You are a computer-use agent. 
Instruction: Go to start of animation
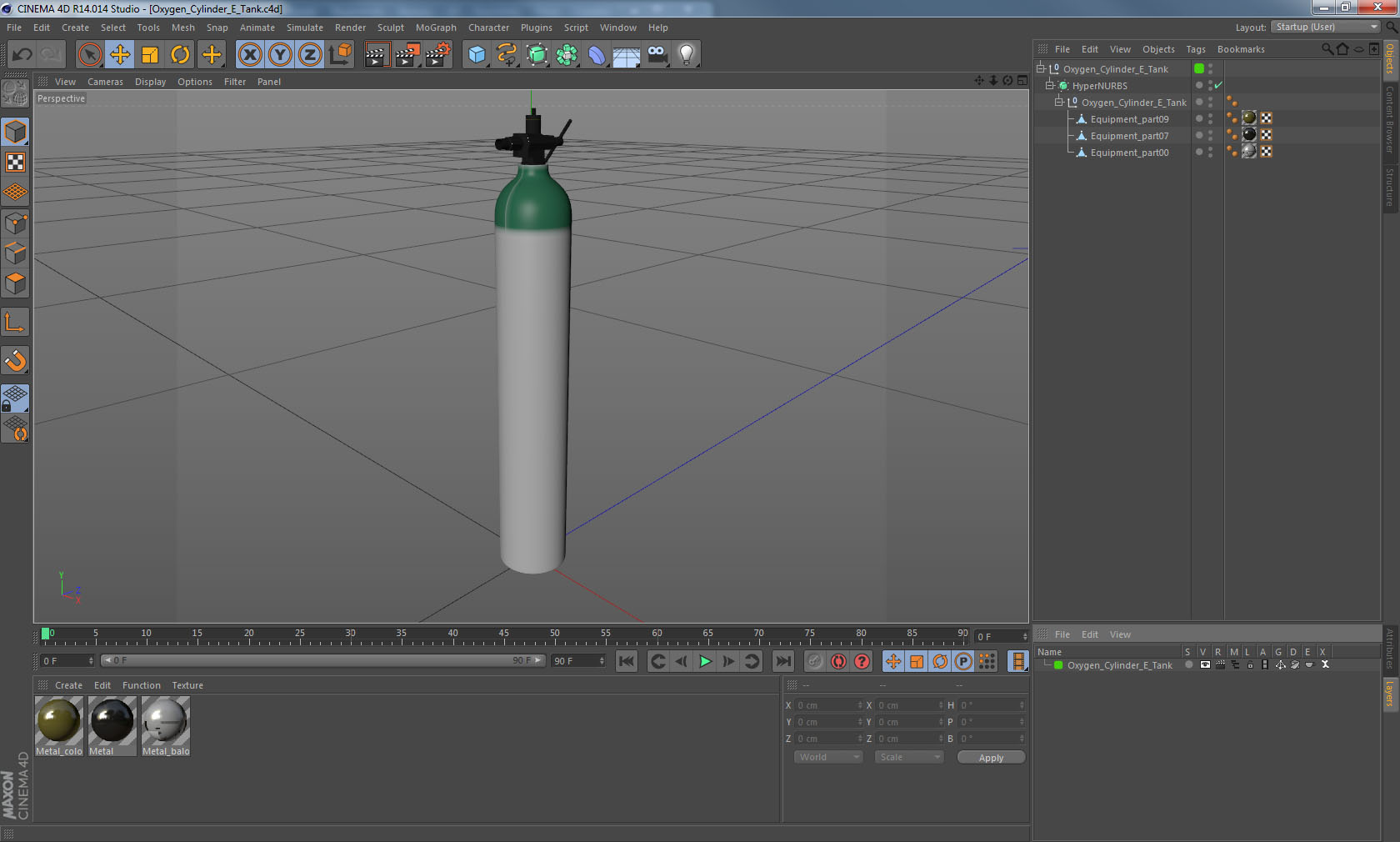click(627, 661)
